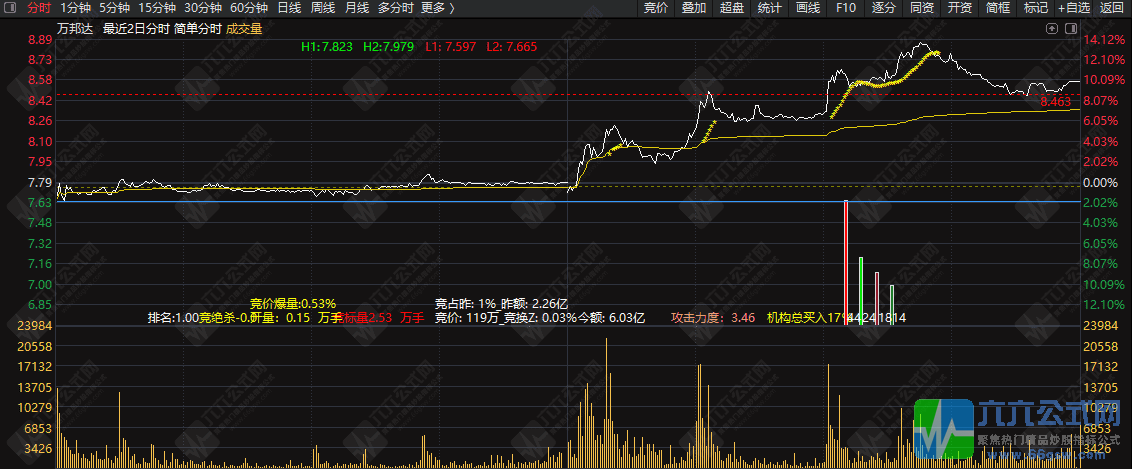This screenshot has height=469, width=1132.
Task: Click the 开资 toolbar button
Action: coord(959,9)
